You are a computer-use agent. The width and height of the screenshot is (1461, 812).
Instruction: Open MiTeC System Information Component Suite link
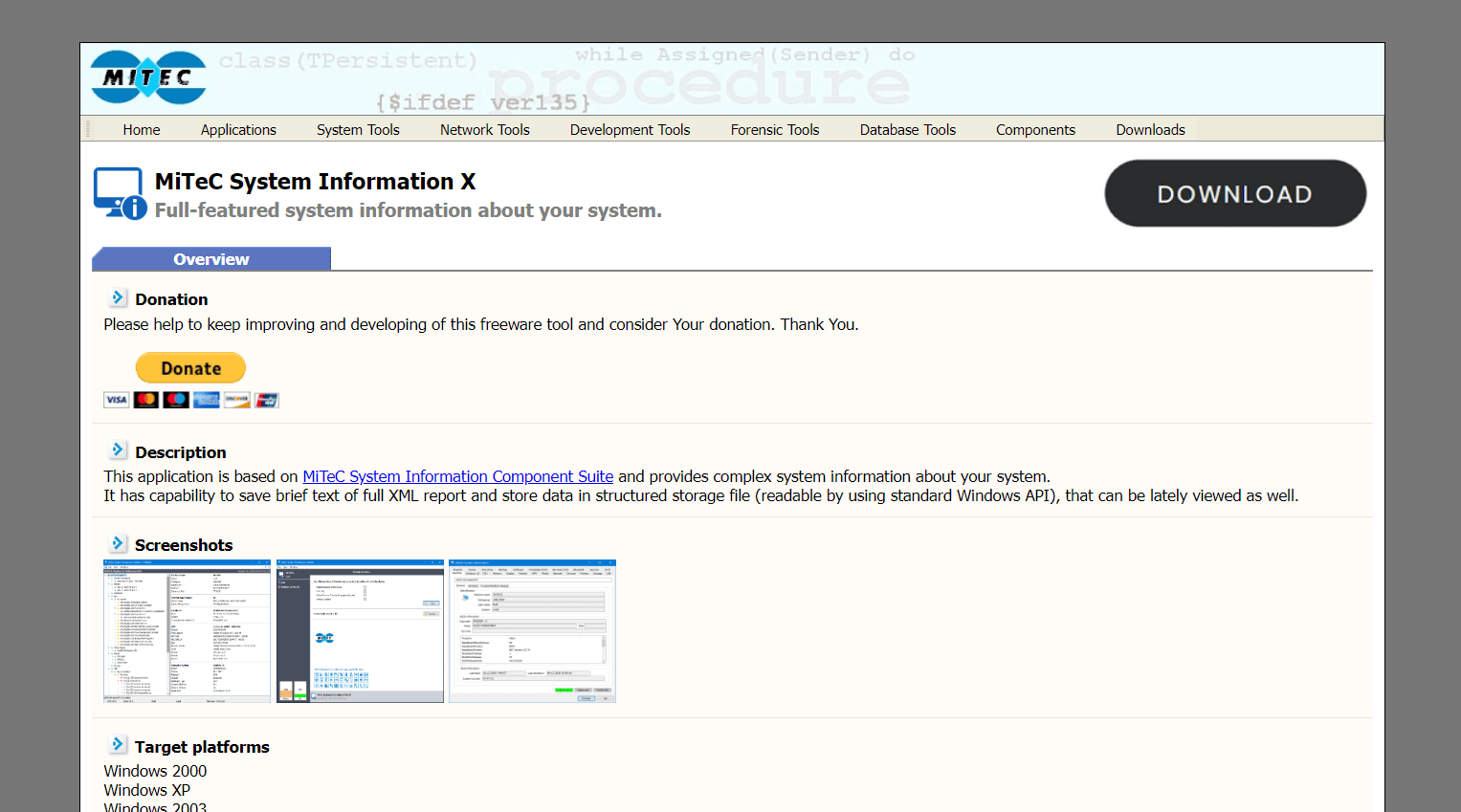(x=458, y=476)
